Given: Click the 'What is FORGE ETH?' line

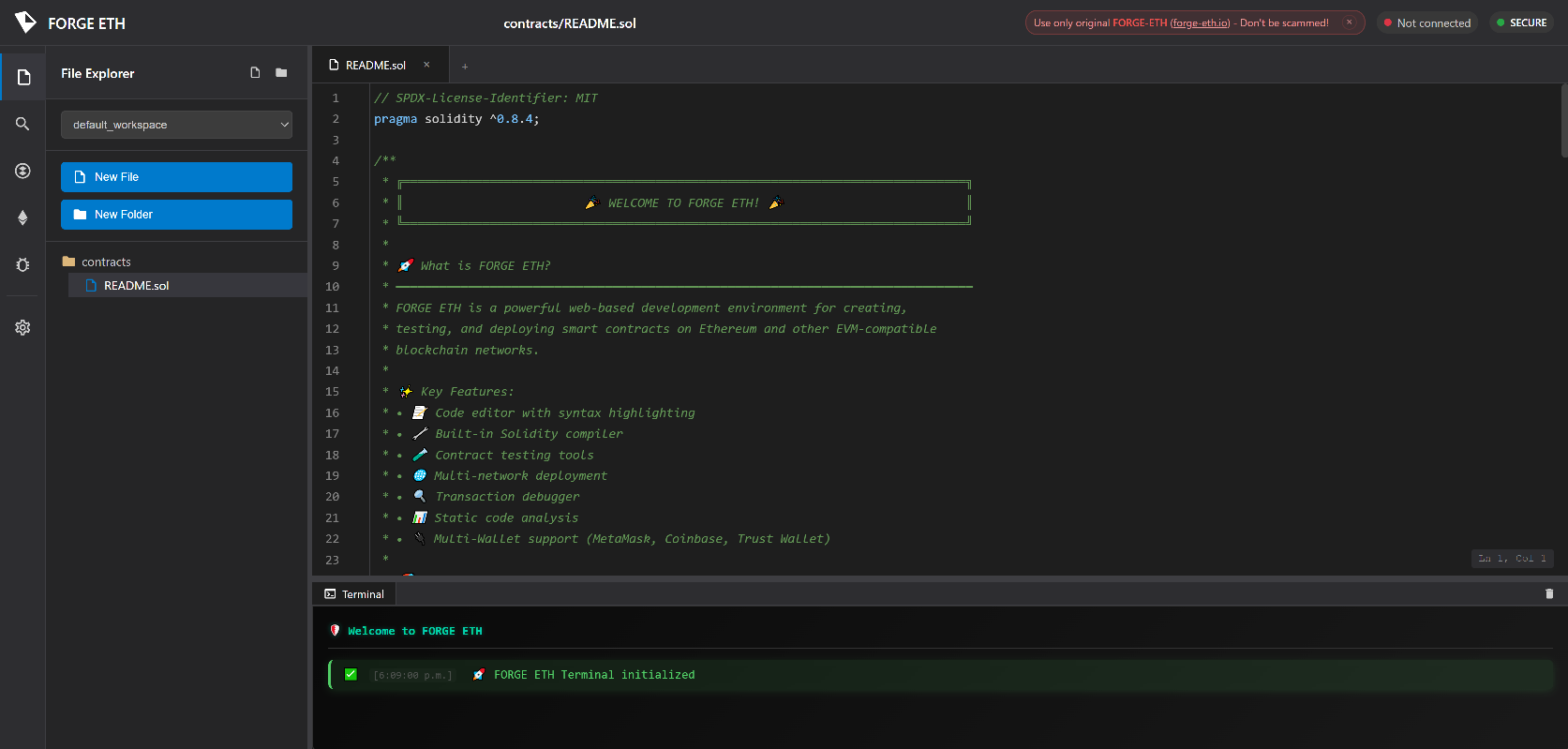Looking at the screenshot, I should click(x=474, y=265).
